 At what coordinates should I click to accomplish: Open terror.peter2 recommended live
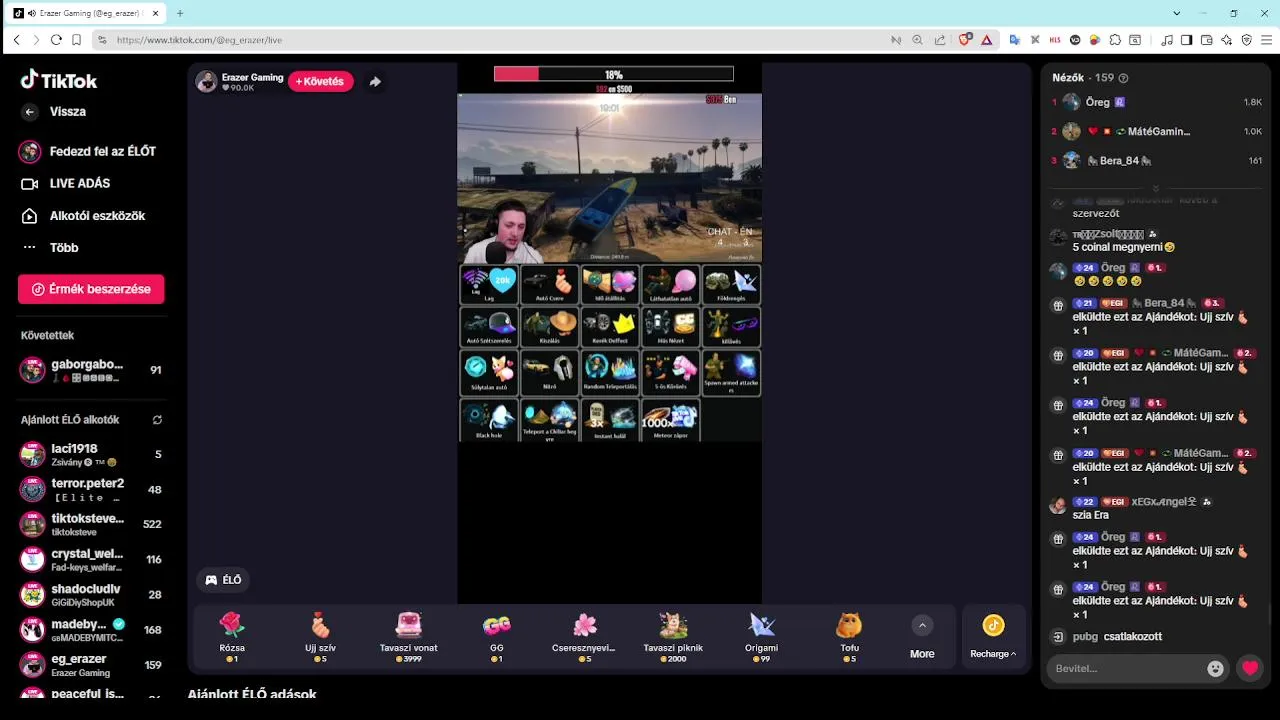92,490
